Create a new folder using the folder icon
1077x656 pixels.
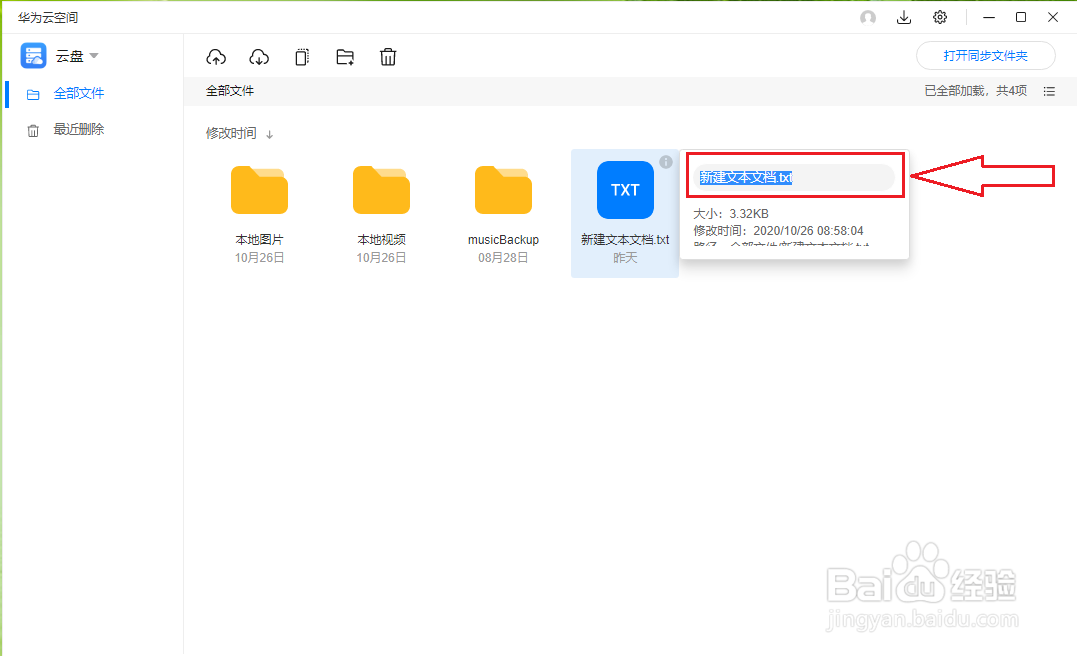[345, 57]
